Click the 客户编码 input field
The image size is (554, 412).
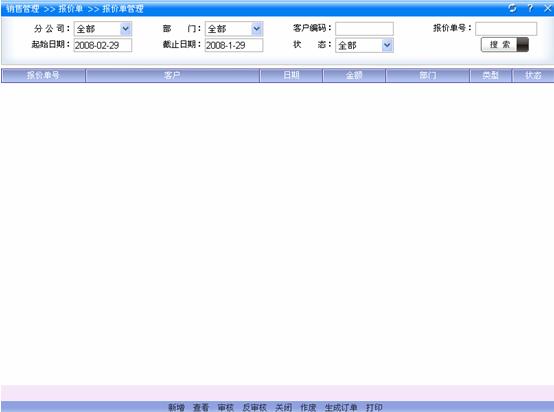[364, 29]
